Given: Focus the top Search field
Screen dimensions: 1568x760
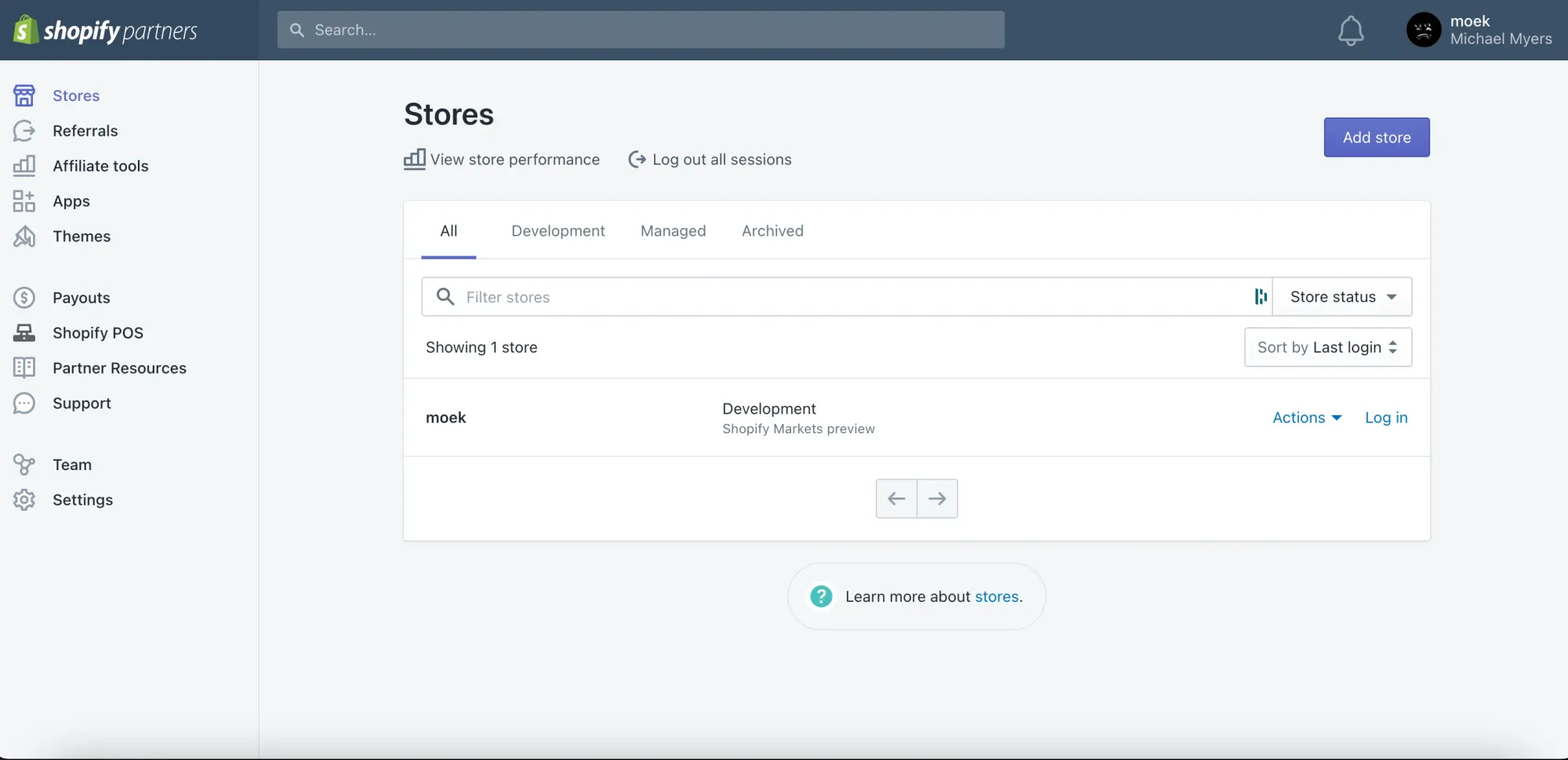Looking at the screenshot, I should pos(641,30).
